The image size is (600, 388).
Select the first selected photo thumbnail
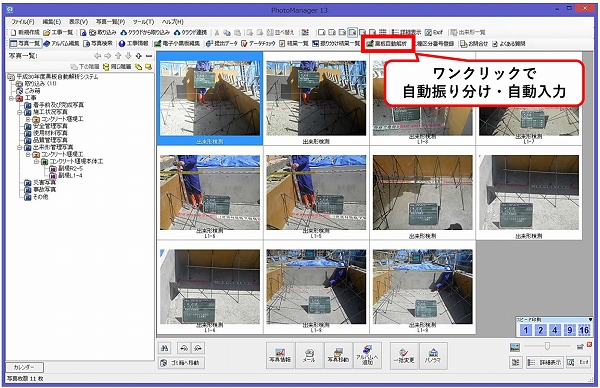(x=210, y=98)
